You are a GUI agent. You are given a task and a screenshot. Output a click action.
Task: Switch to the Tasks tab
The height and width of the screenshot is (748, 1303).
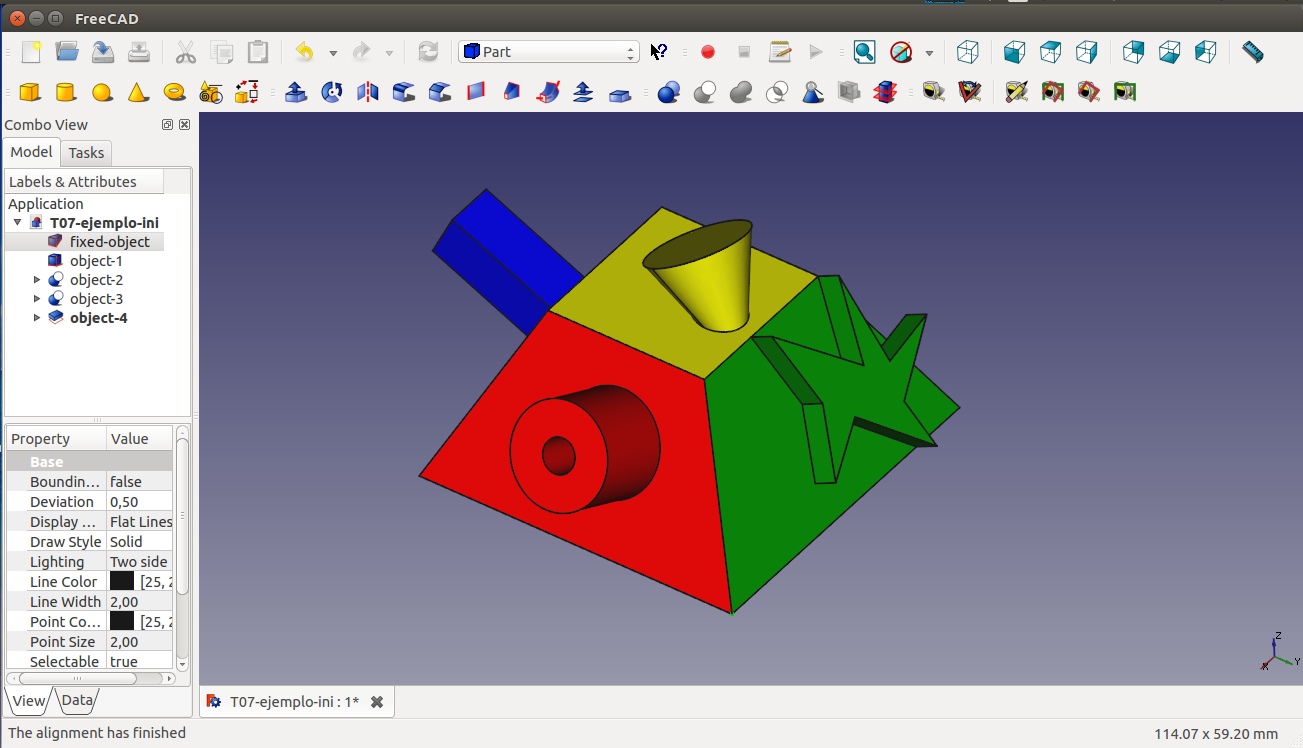point(86,153)
